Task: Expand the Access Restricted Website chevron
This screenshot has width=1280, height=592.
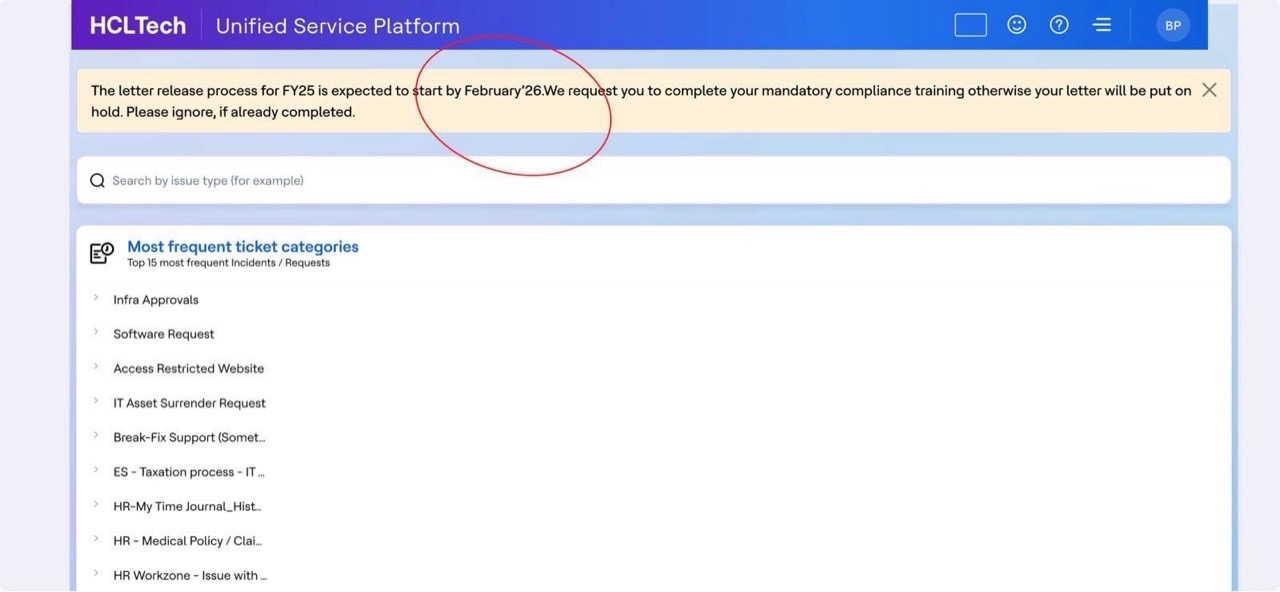Action: coord(96,367)
